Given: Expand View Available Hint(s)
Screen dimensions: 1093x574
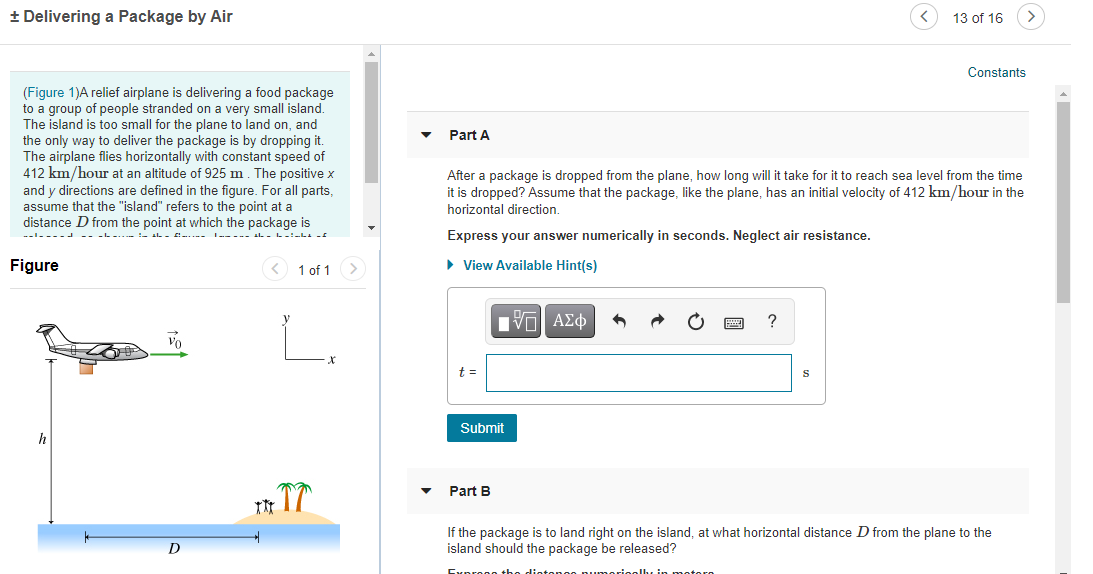Looking at the screenshot, I should (x=522, y=265).
